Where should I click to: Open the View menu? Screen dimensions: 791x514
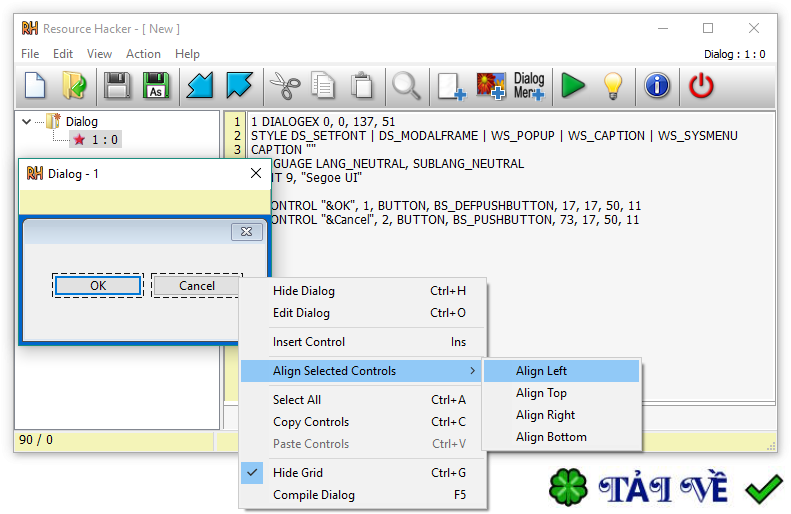click(x=99, y=54)
